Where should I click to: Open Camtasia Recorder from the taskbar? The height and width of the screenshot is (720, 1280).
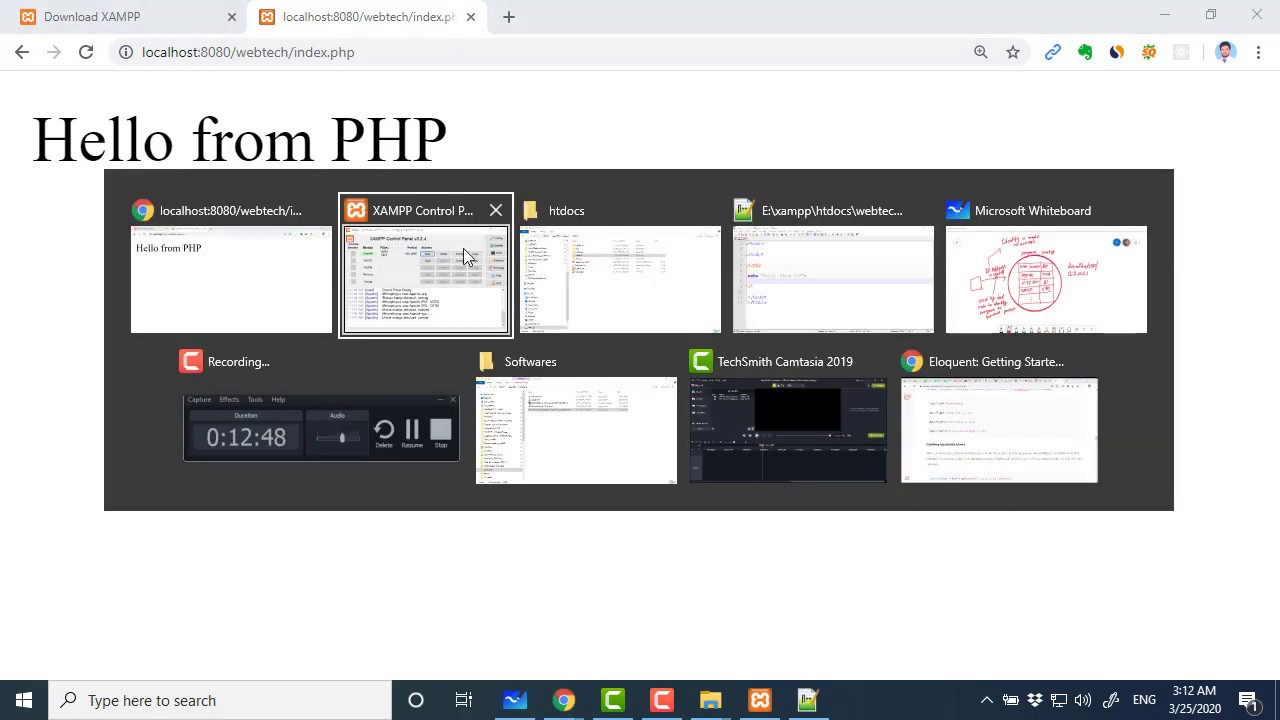(x=662, y=700)
